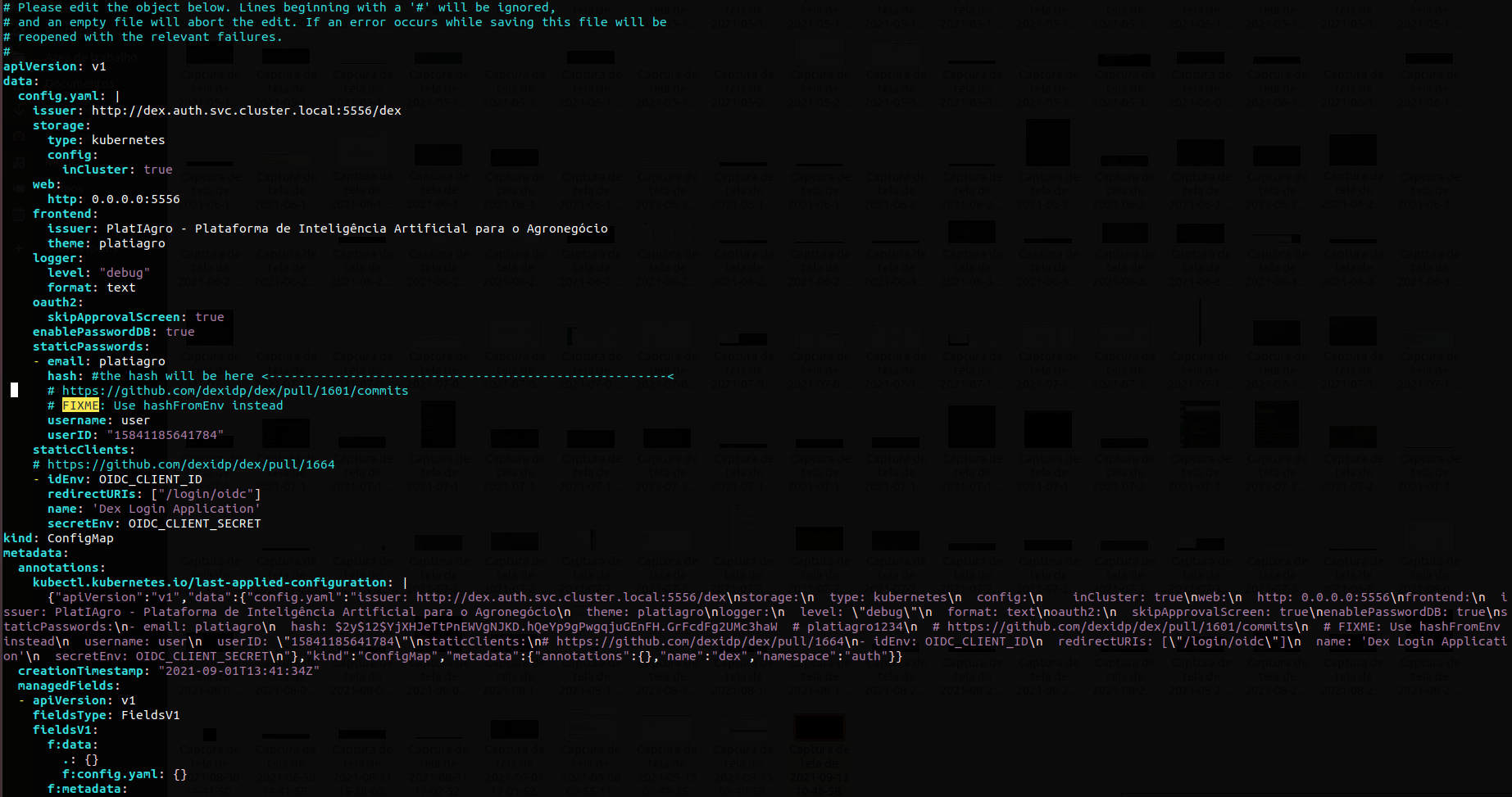Click the 'fieldsV1:' key
The image size is (1512, 797).
point(66,730)
